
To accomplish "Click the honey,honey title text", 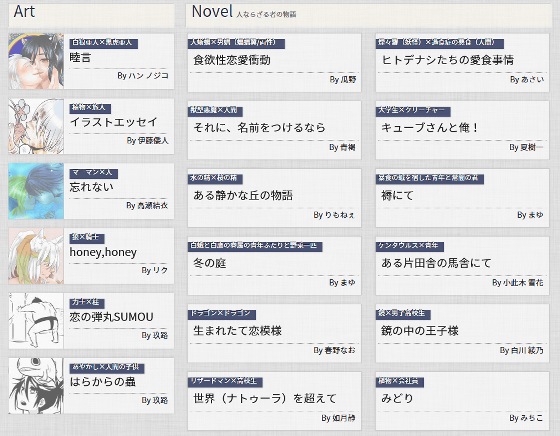I will click(103, 252).
